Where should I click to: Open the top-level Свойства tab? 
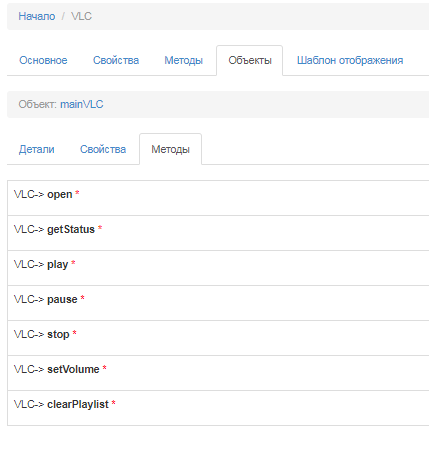pyautogui.click(x=116, y=60)
